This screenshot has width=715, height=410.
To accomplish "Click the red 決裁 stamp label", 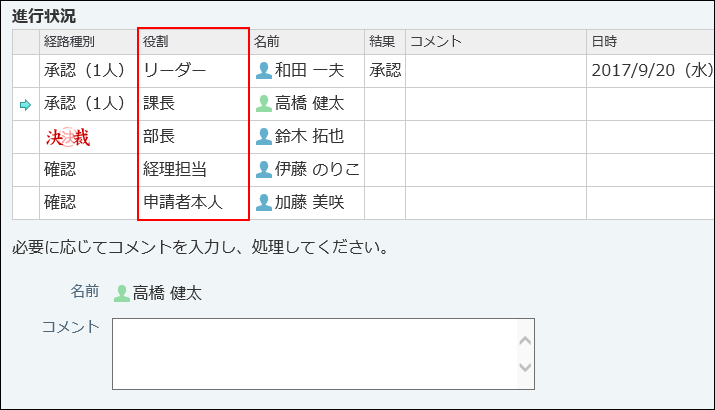I will [x=68, y=138].
